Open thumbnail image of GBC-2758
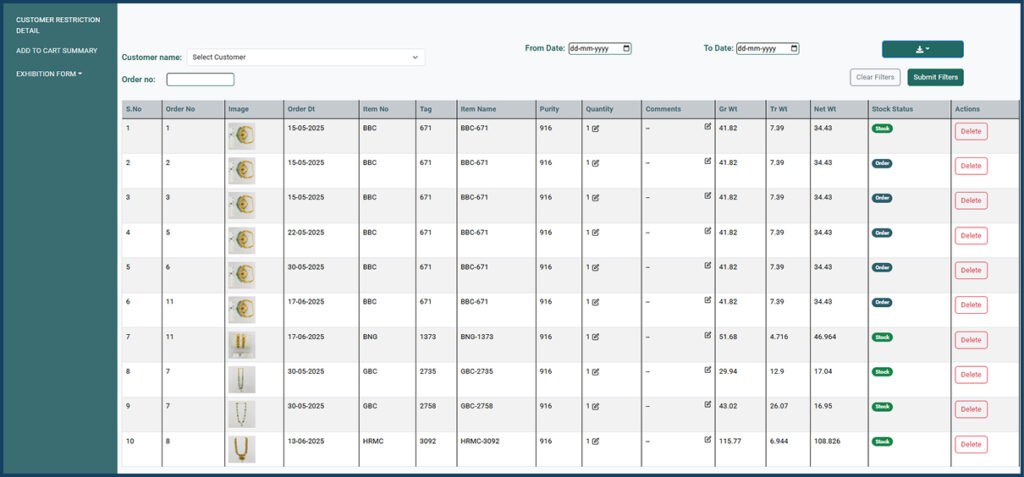Image resolution: width=1024 pixels, height=477 pixels. click(x=242, y=414)
